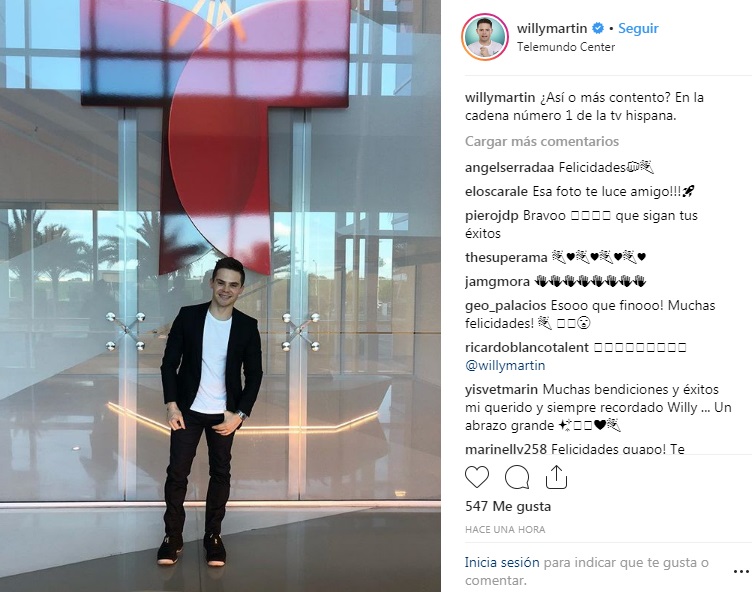Click Inicia sesión to log in
The image size is (753, 592).
pos(502,562)
